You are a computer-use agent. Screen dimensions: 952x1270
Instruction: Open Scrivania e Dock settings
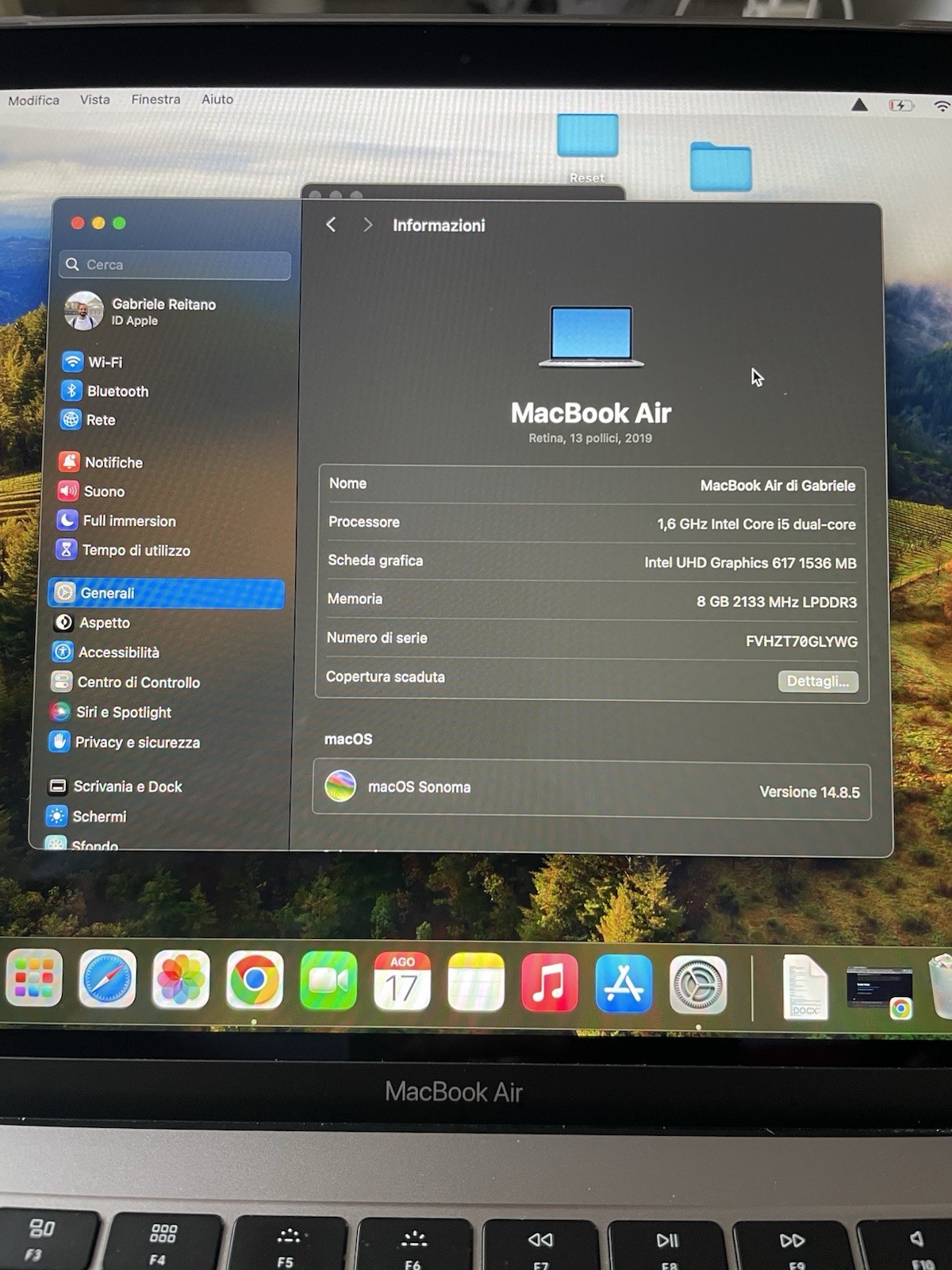coord(115,787)
